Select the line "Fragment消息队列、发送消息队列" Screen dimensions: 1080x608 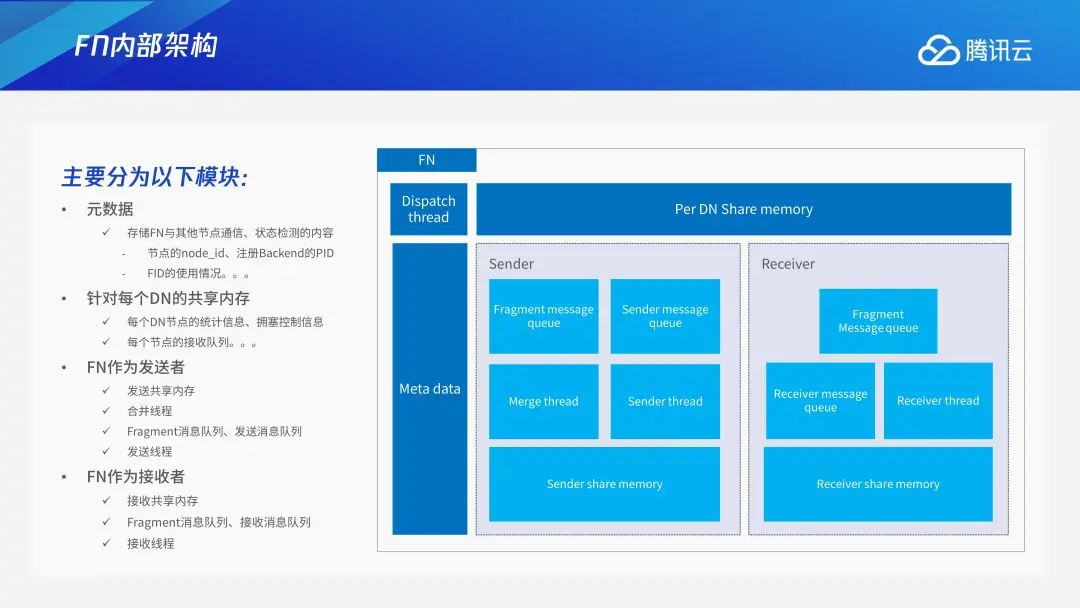click(214, 431)
